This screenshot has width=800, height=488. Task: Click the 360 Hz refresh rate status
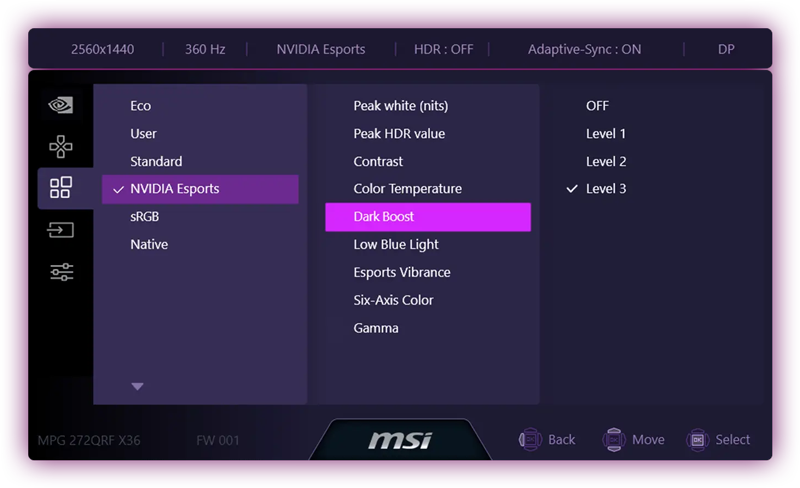tap(205, 50)
